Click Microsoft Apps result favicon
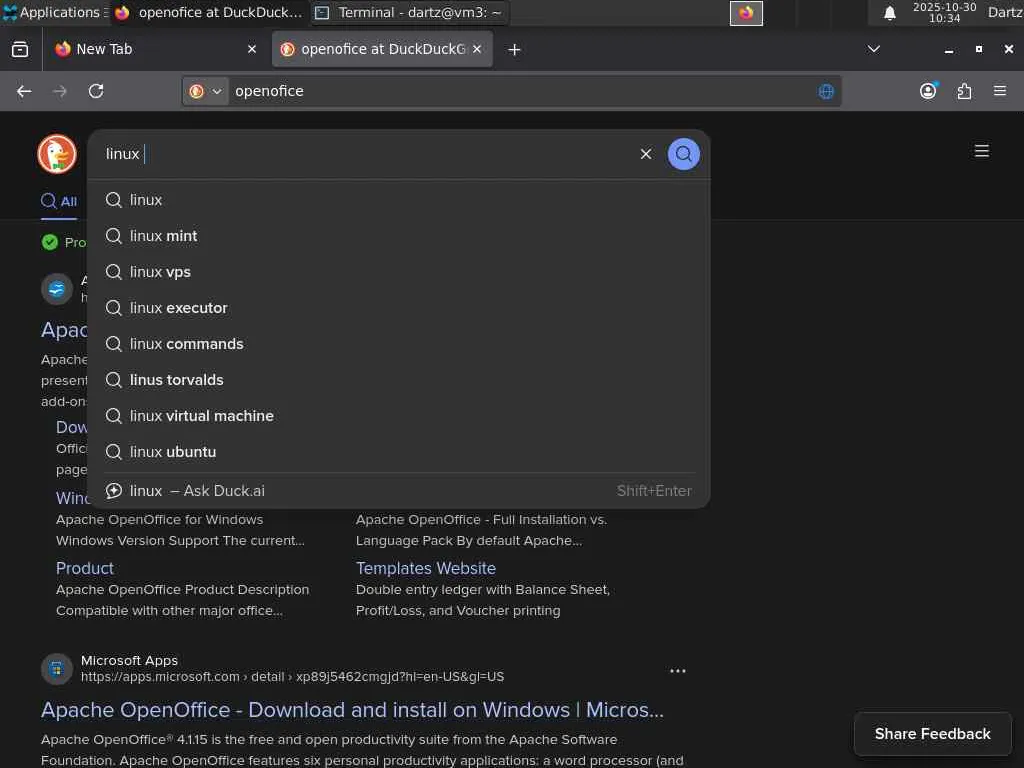Viewport: 1024px width, 768px height. 57,669
